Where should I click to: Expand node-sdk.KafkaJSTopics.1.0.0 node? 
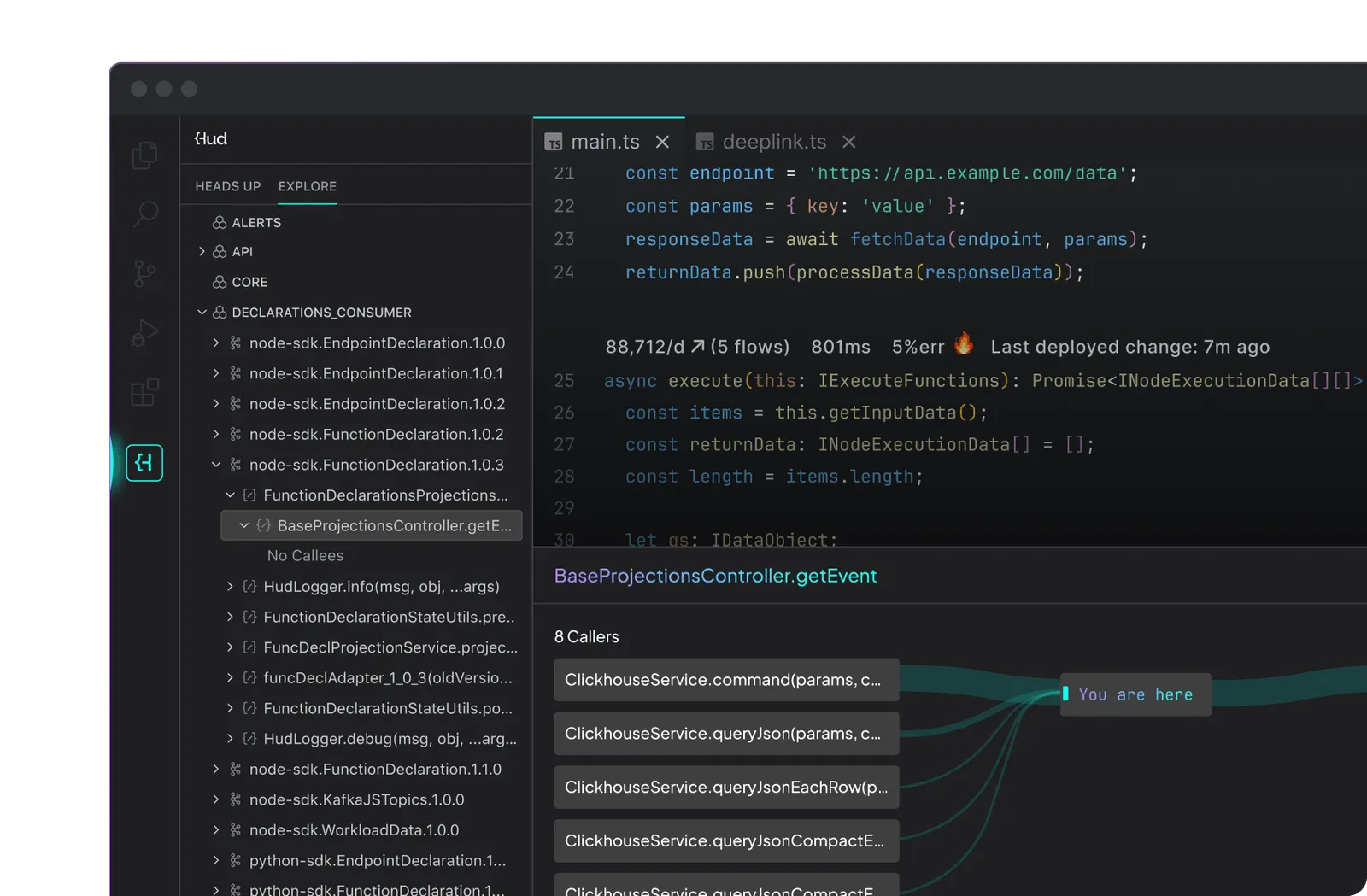pyautogui.click(x=216, y=799)
